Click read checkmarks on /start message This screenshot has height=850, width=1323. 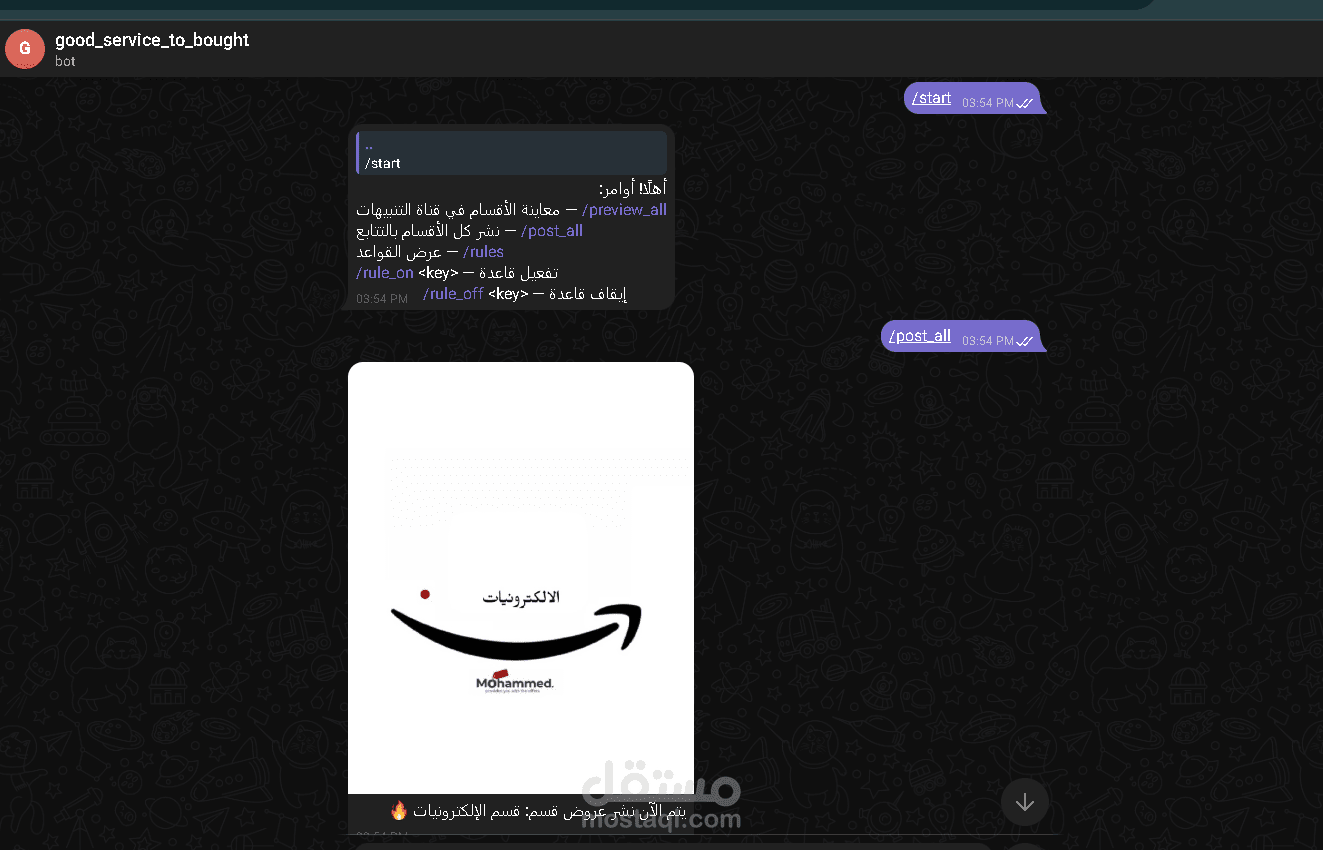click(1025, 103)
